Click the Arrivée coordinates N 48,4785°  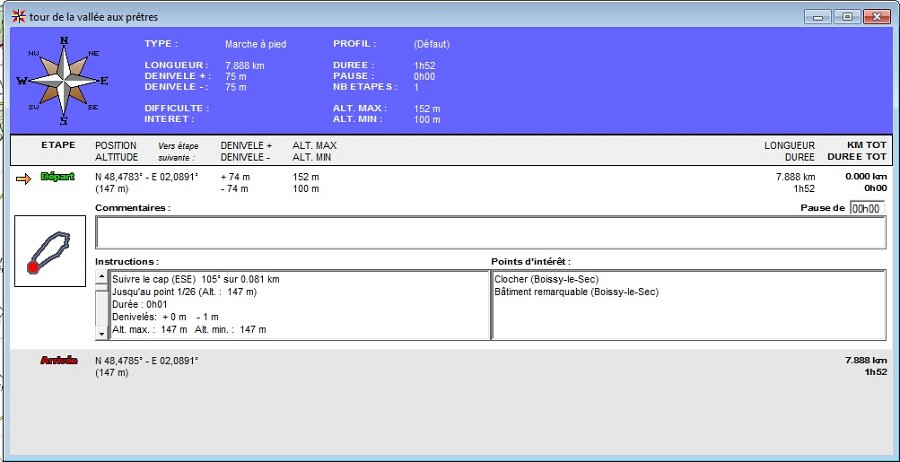coord(146,361)
